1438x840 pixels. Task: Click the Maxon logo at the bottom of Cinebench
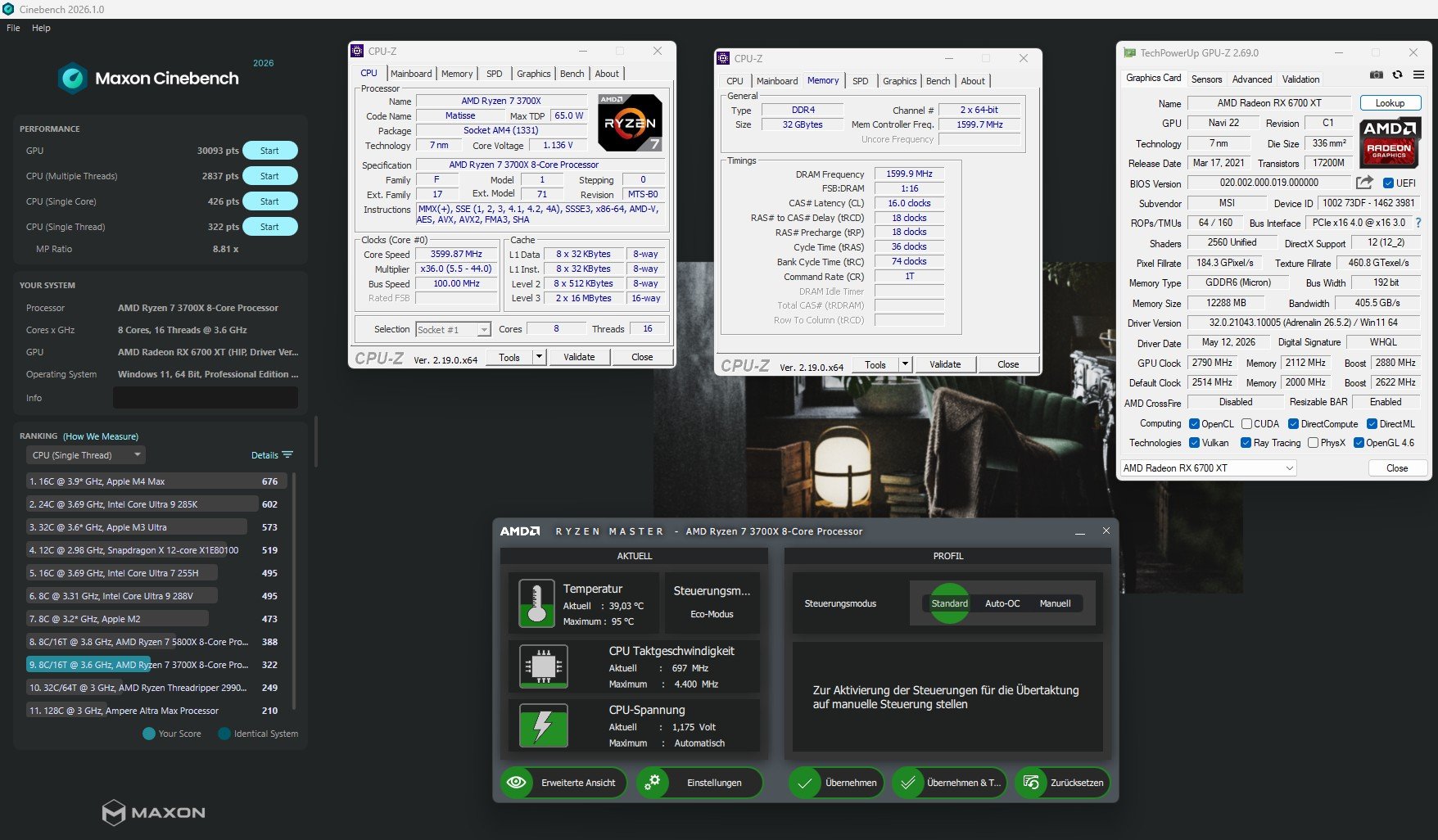pyautogui.click(x=154, y=812)
